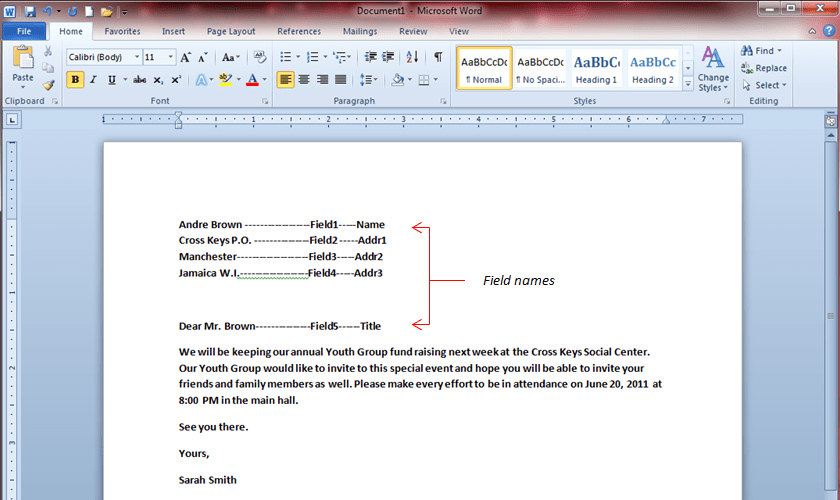
Task: Click the Find button
Action: (761, 51)
